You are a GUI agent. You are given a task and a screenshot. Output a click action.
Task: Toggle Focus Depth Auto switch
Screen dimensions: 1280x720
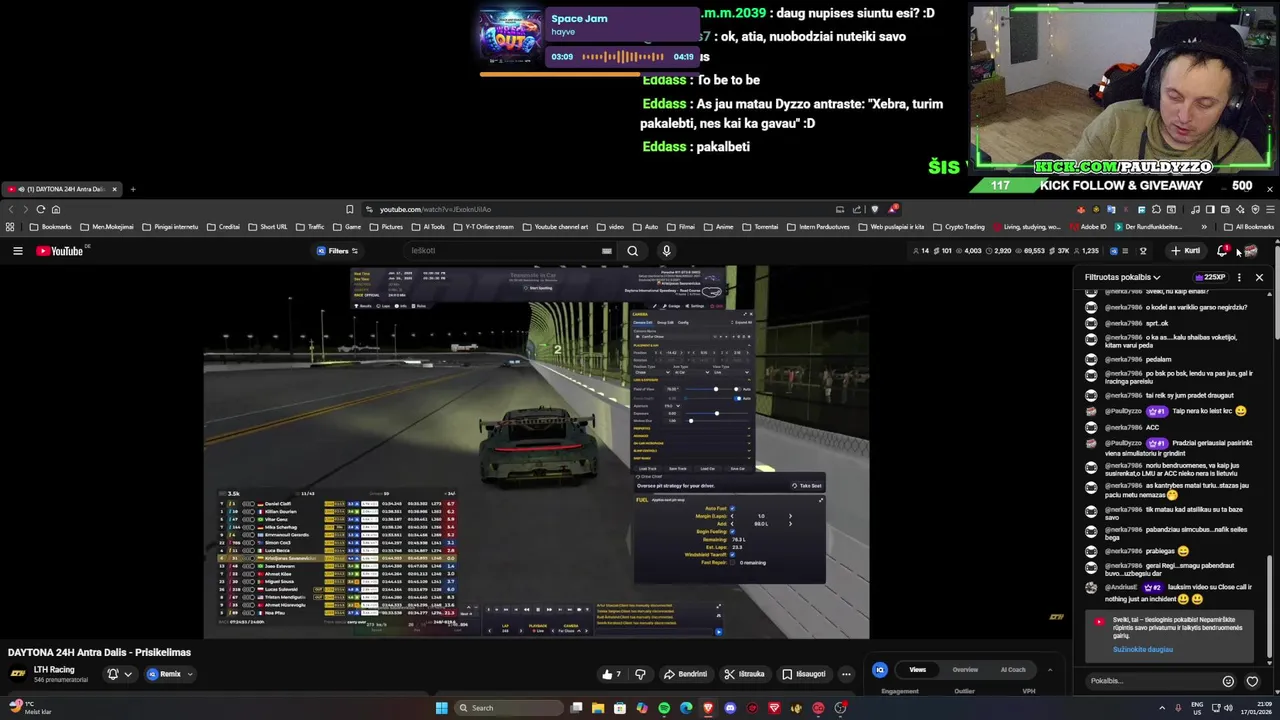coord(737,398)
